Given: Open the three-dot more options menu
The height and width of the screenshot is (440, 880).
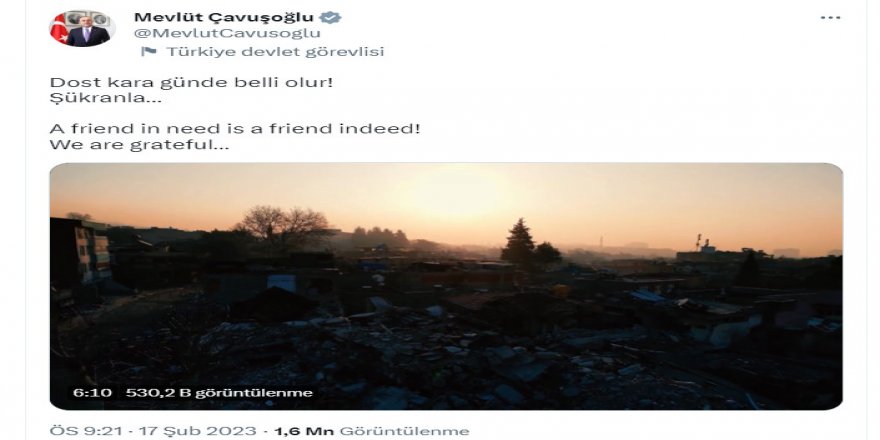Looking at the screenshot, I should (x=830, y=18).
